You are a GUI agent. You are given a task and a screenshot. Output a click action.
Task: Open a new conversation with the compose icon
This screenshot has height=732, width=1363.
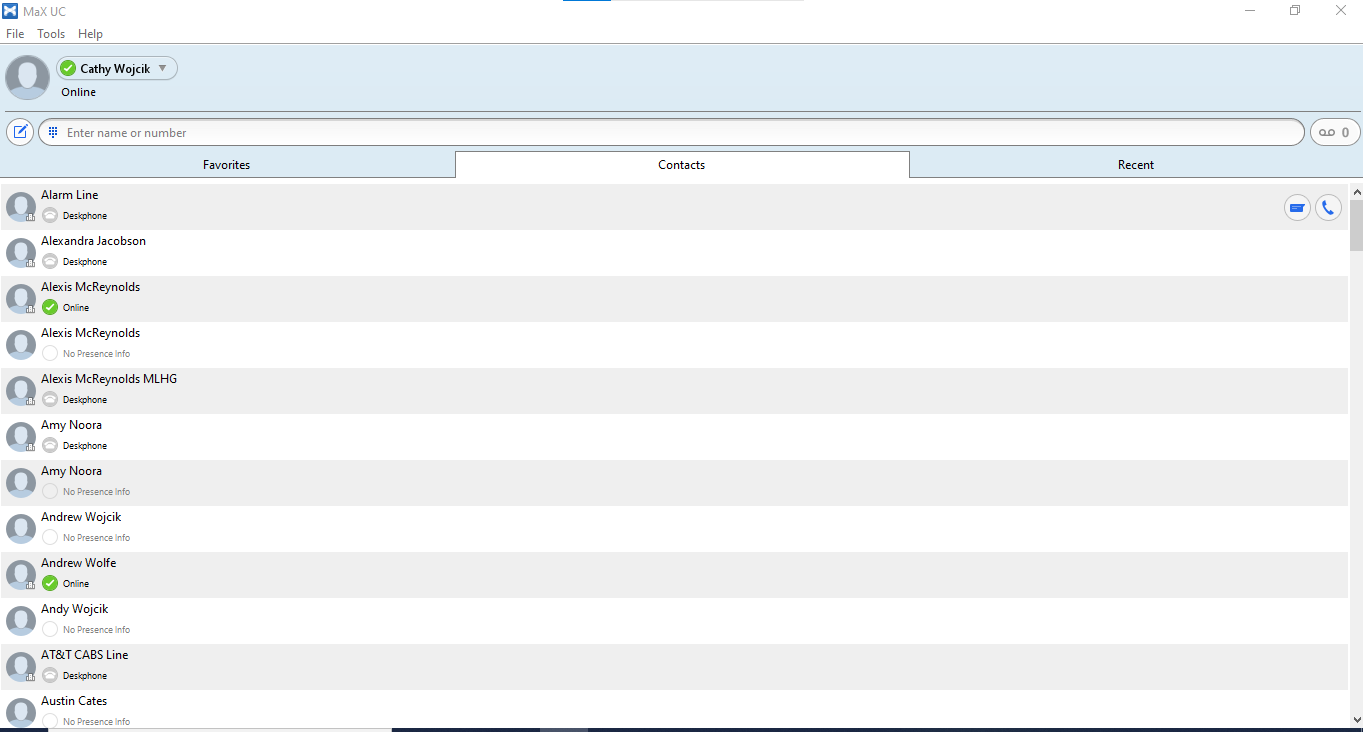coord(20,131)
